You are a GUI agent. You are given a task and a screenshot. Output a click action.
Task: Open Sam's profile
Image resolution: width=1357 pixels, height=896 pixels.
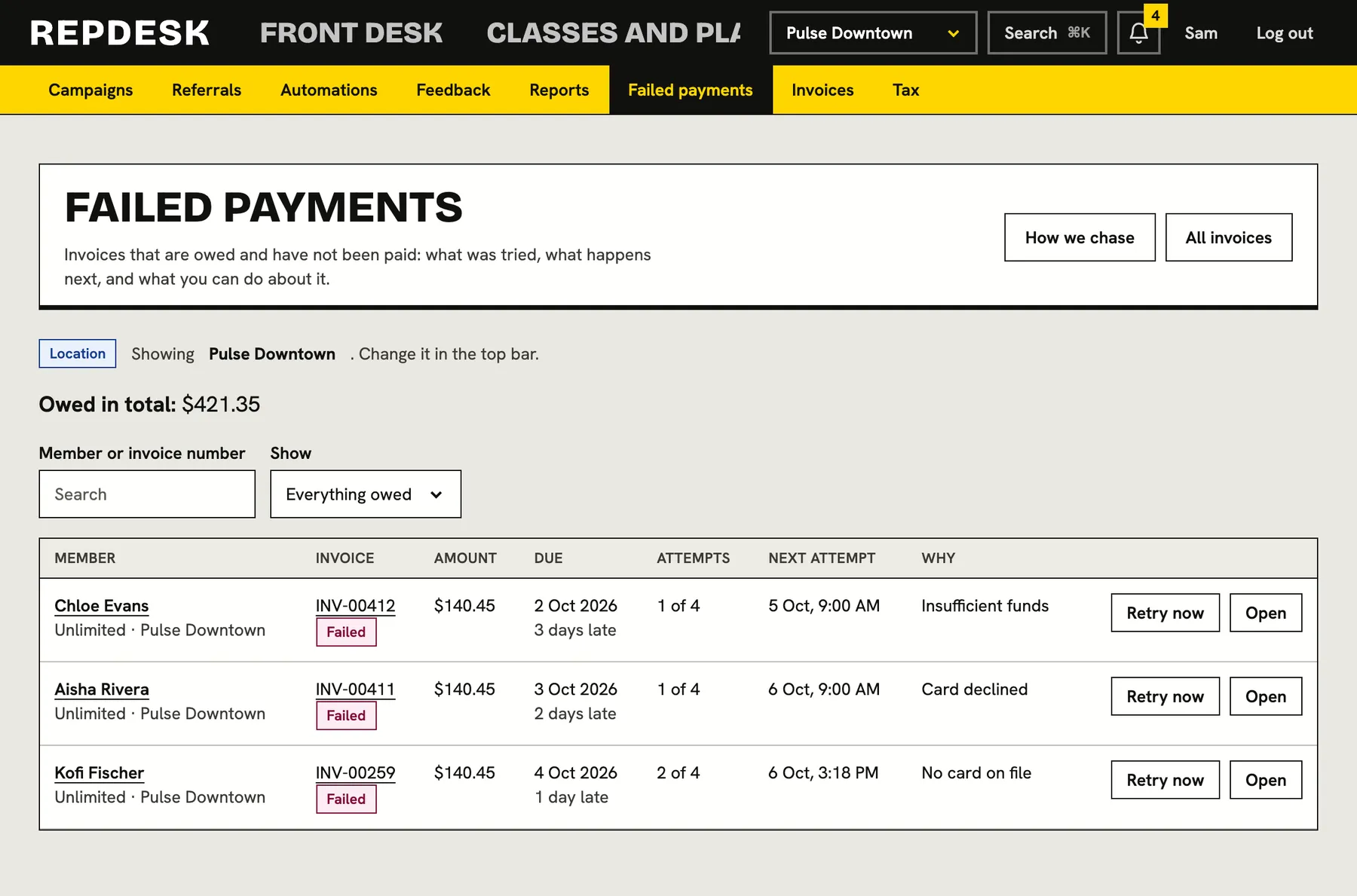pos(1201,33)
